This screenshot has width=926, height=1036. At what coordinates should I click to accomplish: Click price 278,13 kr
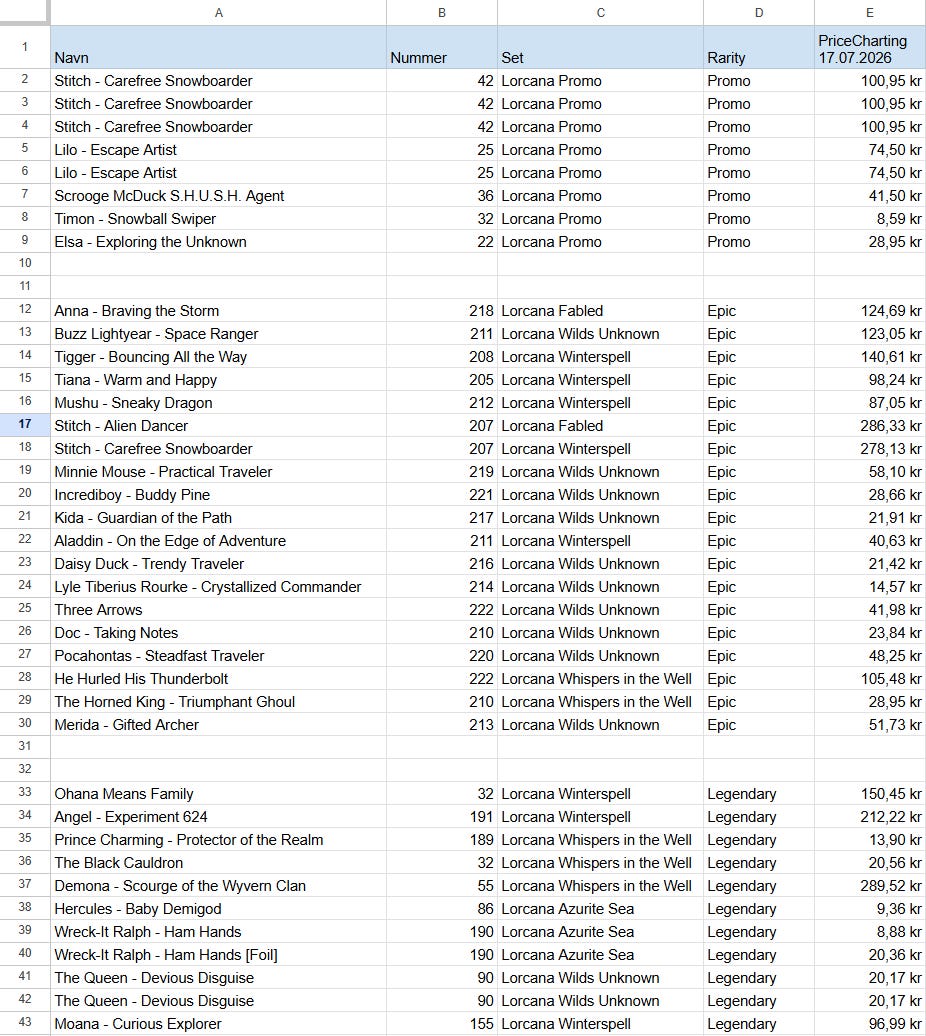pyautogui.click(x=870, y=449)
